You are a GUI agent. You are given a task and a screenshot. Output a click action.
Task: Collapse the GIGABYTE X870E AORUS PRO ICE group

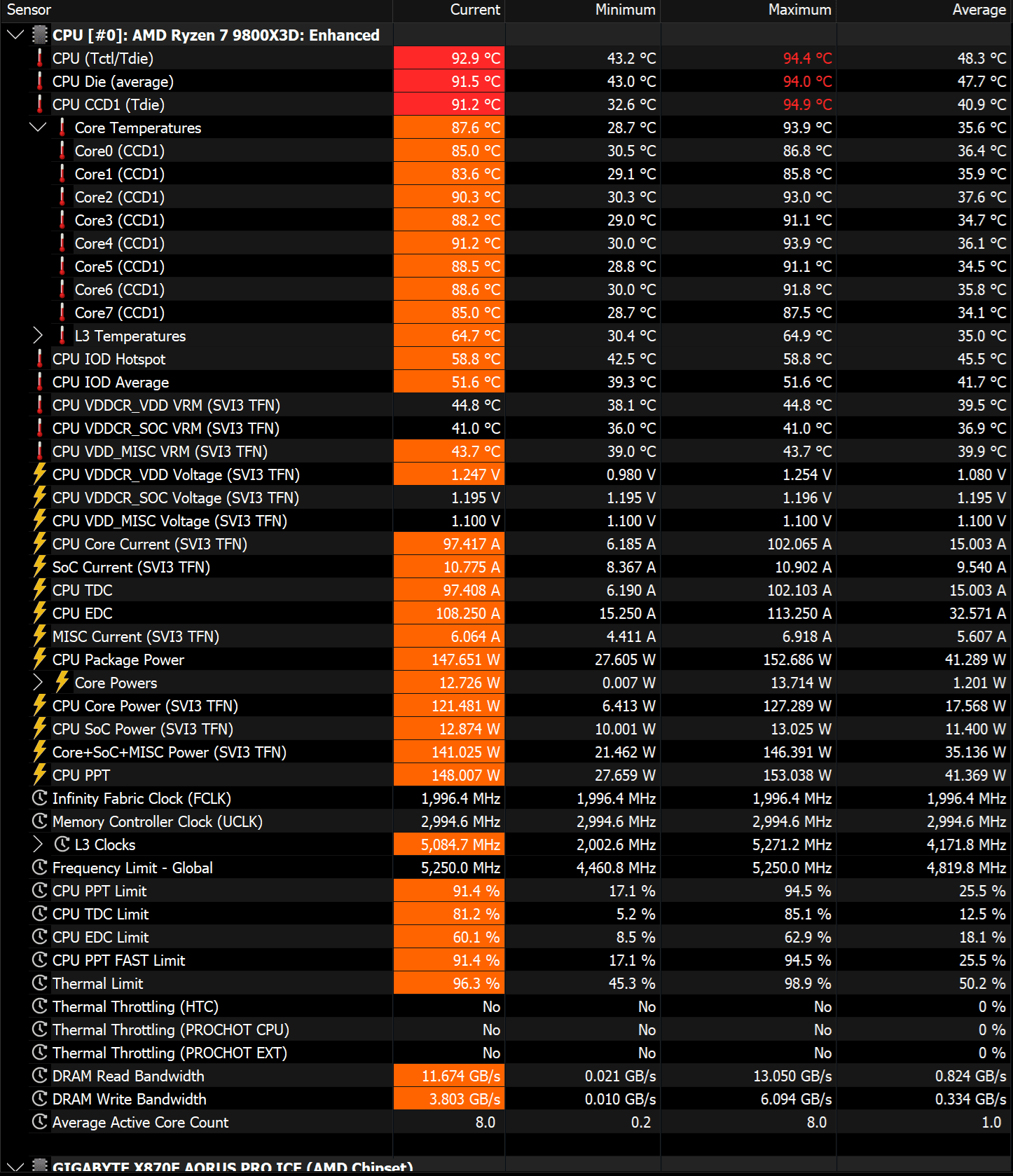coord(15,1167)
